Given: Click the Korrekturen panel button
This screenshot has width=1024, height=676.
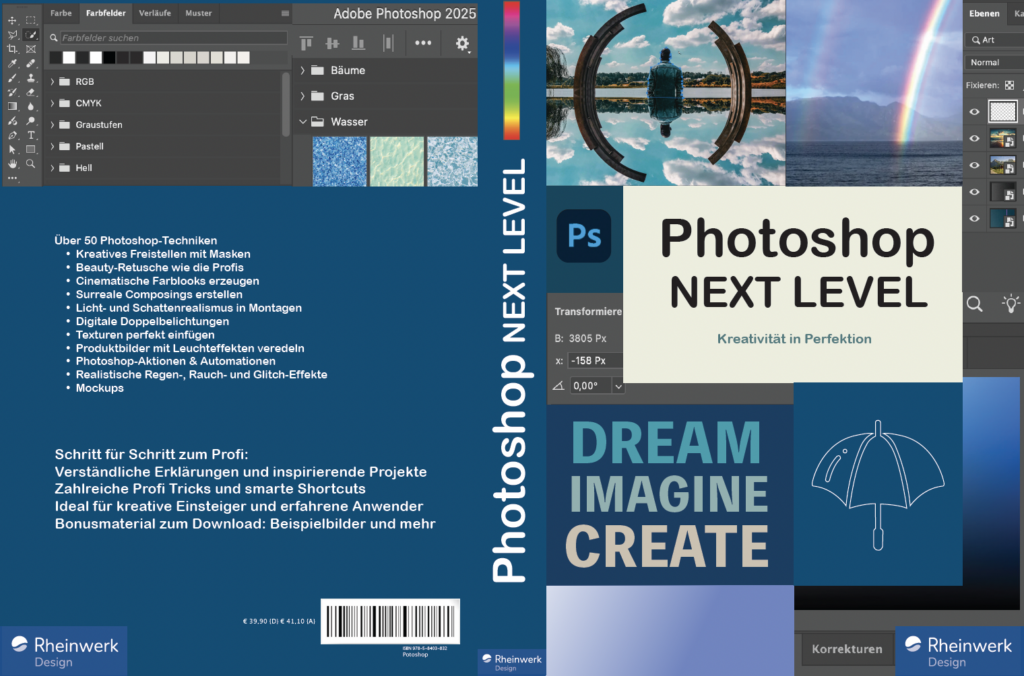Looking at the screenshot, I should pos(847,649).
